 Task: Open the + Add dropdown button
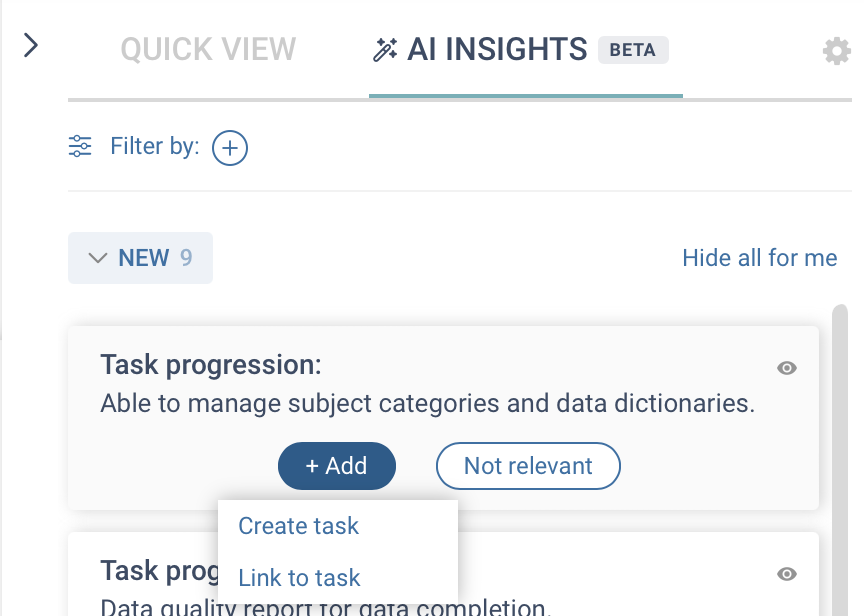336,466
